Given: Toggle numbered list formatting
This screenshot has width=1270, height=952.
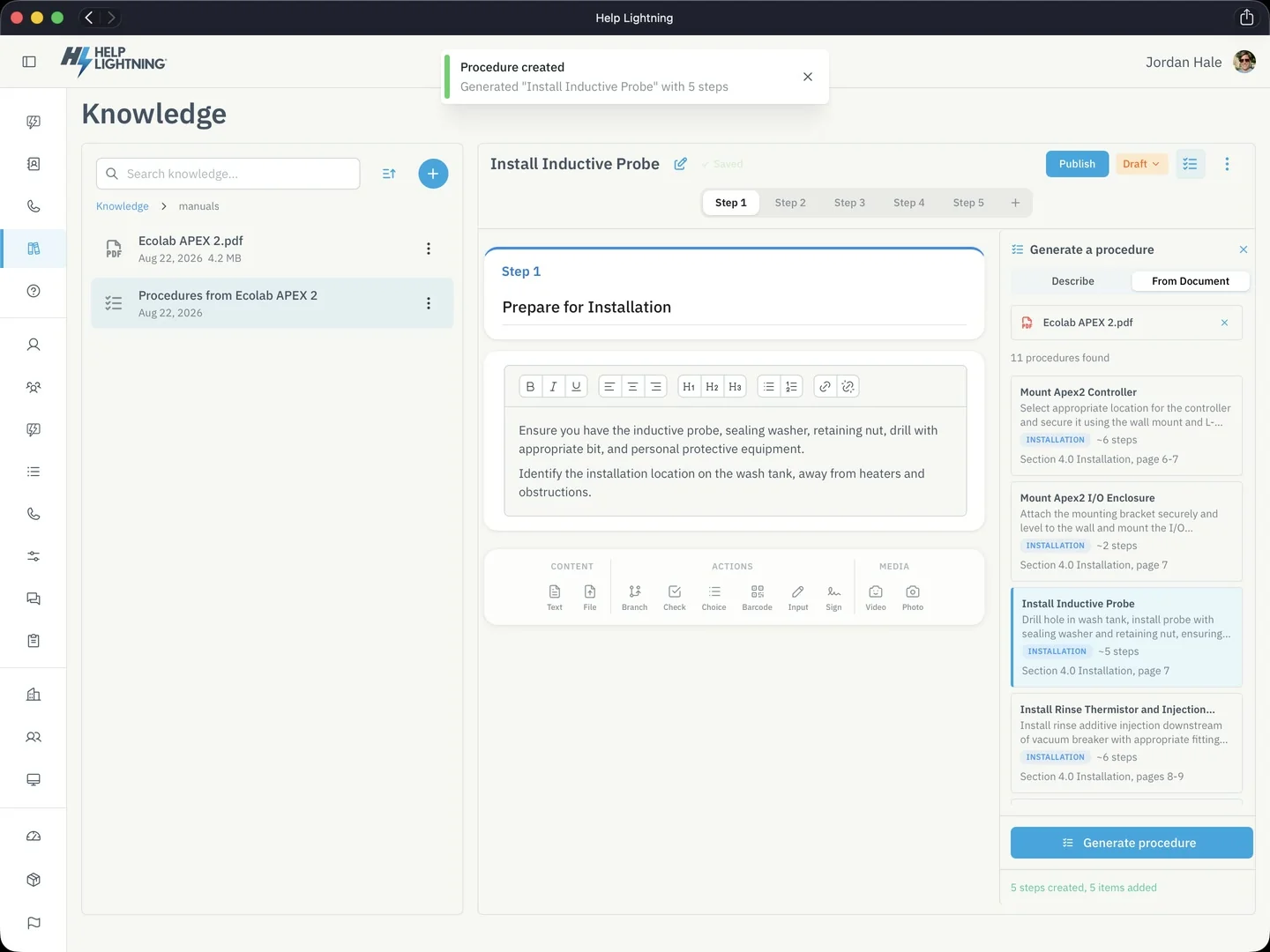Looking at the screenshot, I should point(791,386).
